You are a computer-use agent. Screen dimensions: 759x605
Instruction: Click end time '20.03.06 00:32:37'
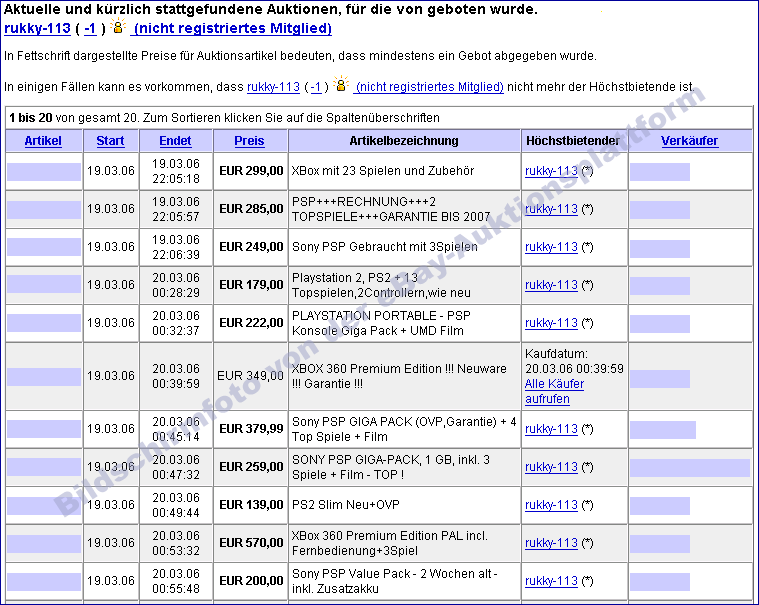point(176,323)
